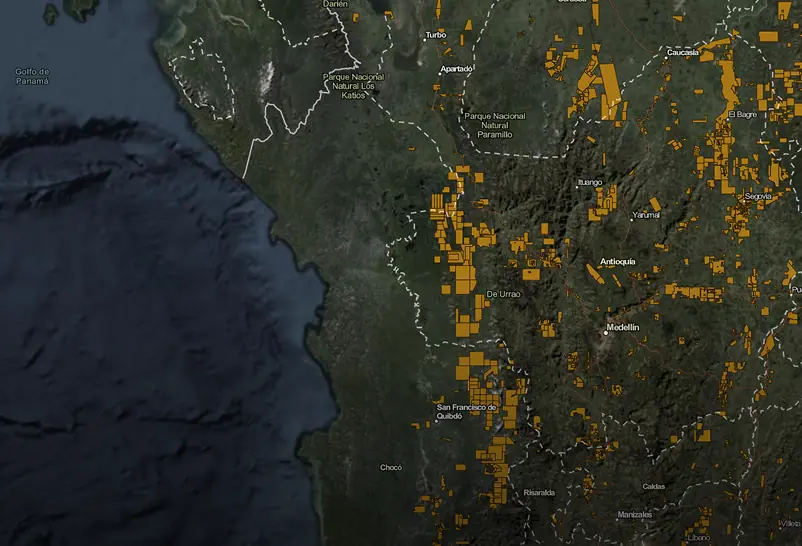Click the Chocó department label
Screen dimensions: 802x546
click(x=391, y=467)
